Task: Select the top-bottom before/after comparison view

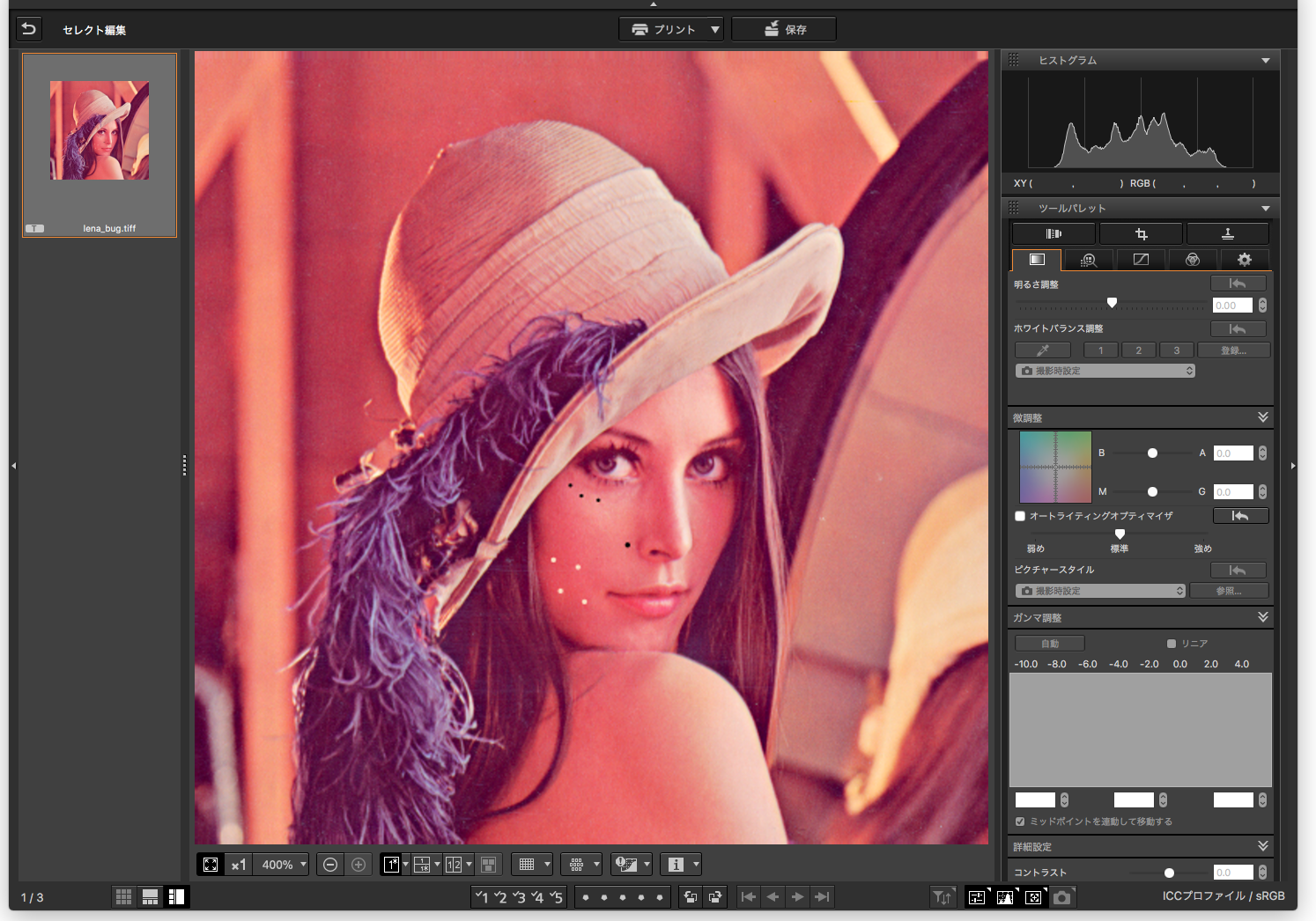Action: 422,865
